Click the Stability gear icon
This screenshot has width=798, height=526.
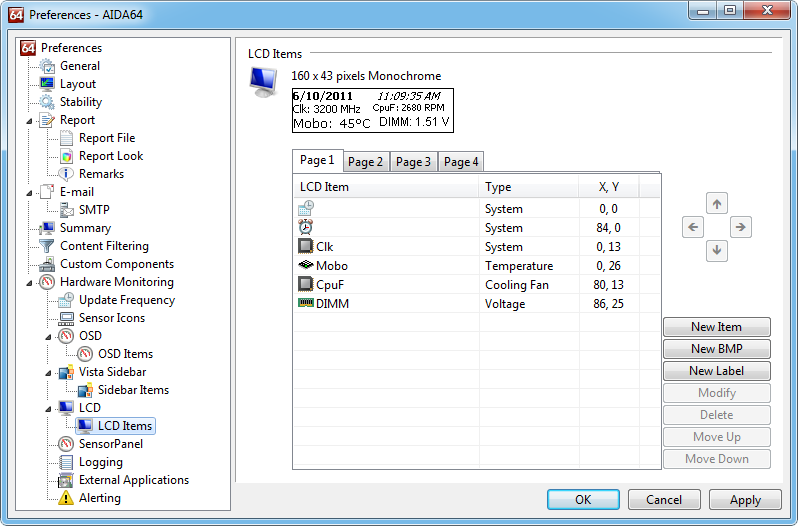pyautogui.click(x=47, y=102)
